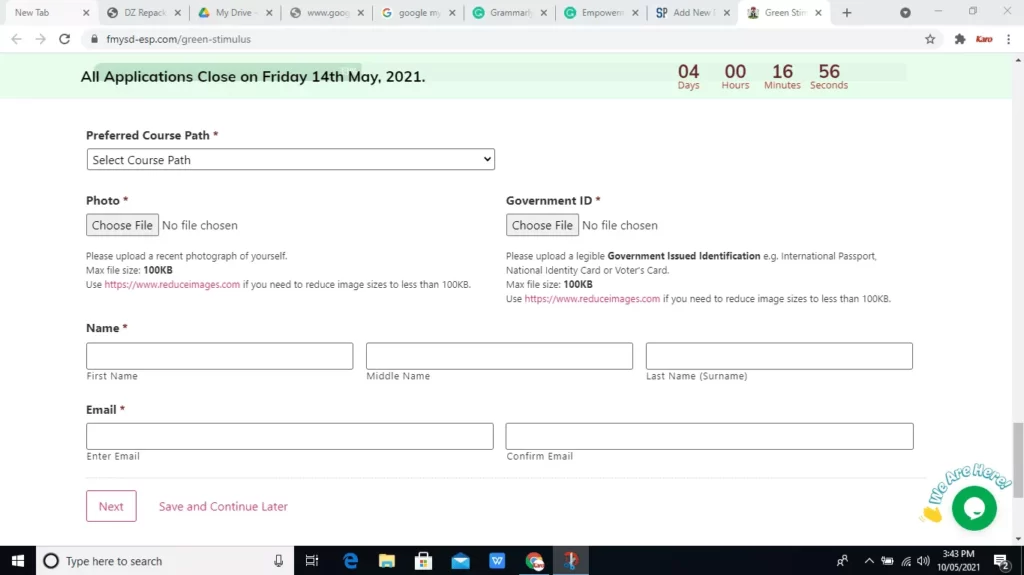
Task: Click the Last Name (Surname) field
Action: pos(779,356)
